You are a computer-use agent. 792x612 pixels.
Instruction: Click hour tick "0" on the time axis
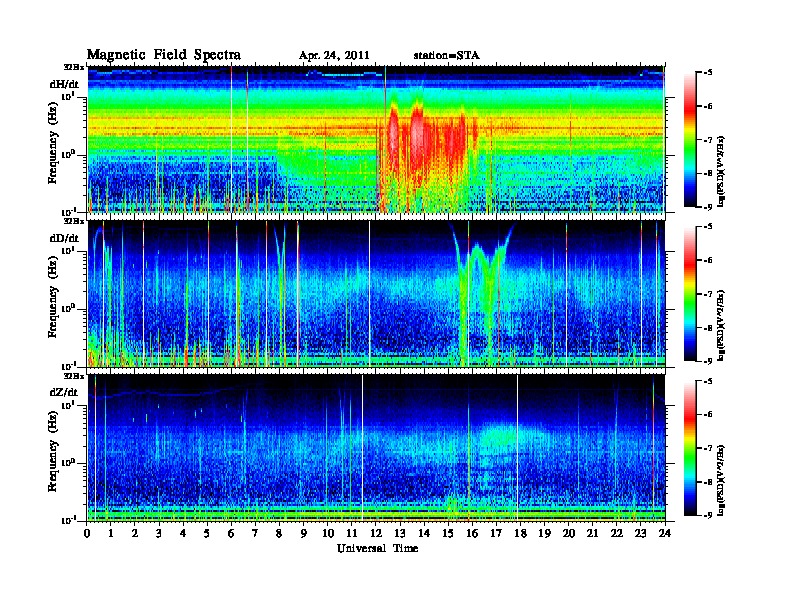(x=87, y=533)
